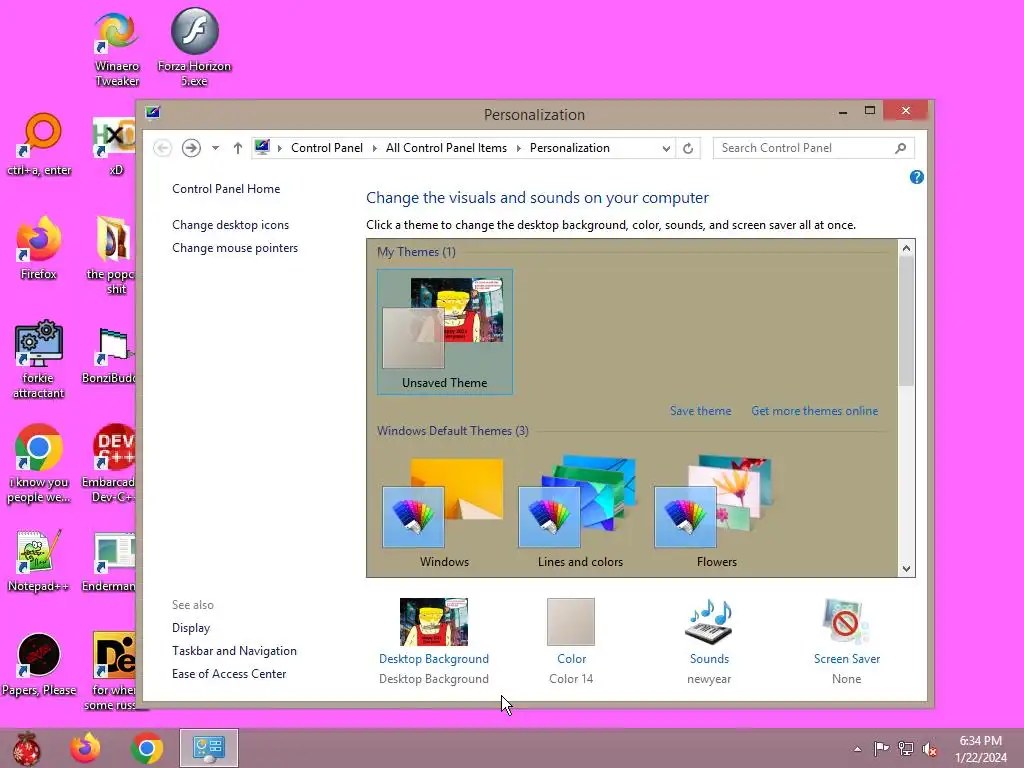The image size is (1024, 768).
Task: Open Personalization help question mark icon
Action: coord(916,177)
